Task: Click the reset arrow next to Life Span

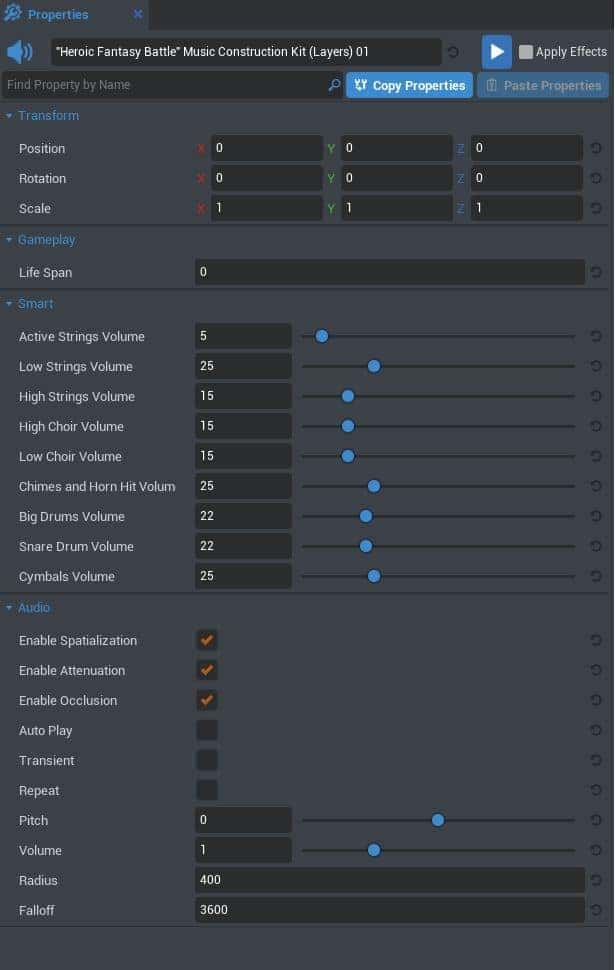Action: pos(596,272)
